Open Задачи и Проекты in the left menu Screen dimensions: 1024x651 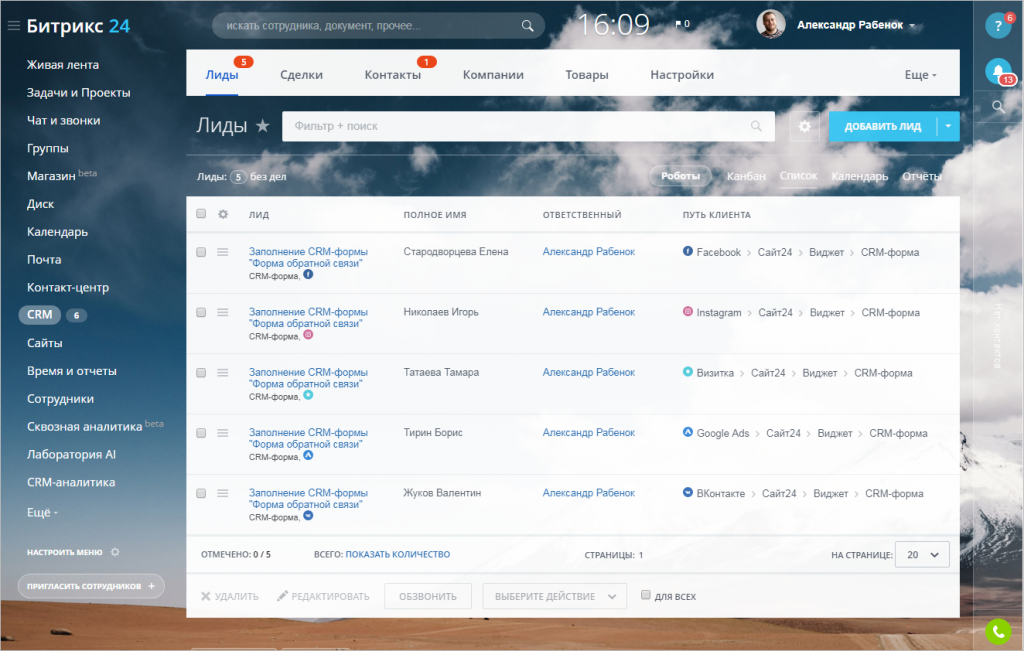click(x=78, y=93)
